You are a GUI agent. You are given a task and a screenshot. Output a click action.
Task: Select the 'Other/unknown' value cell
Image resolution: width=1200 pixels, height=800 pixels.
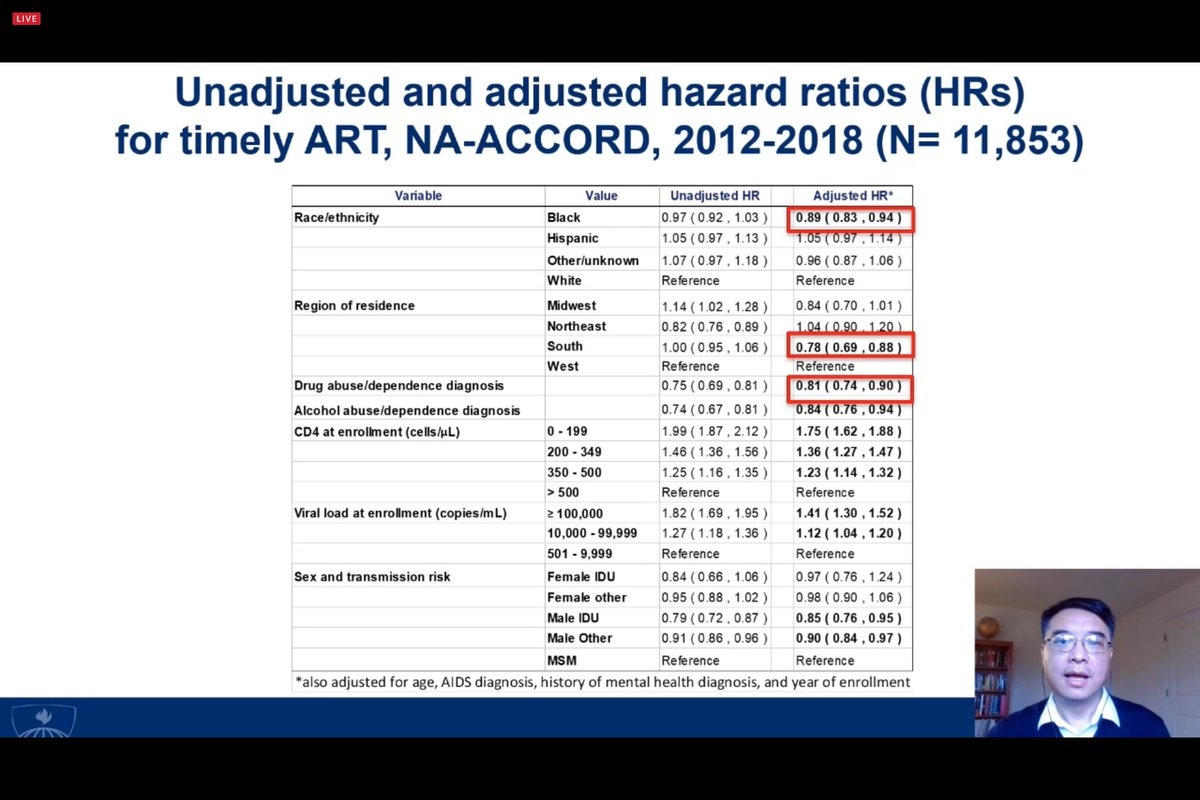point(593,260)
